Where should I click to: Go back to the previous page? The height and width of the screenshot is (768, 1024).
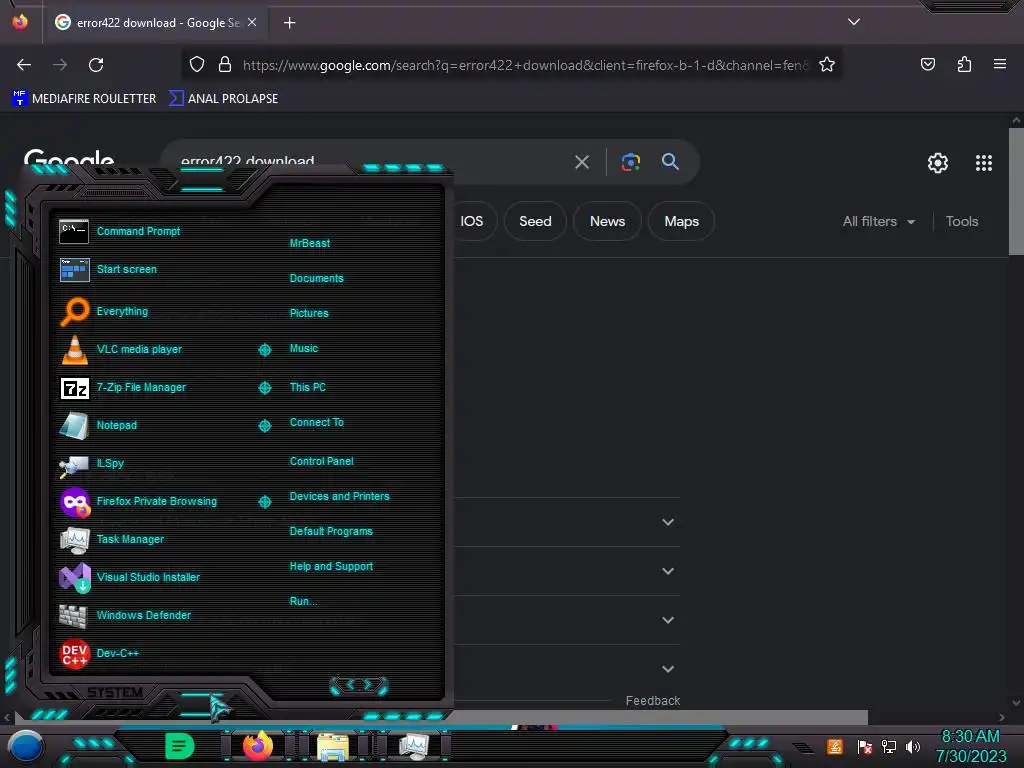coord(24,65)
